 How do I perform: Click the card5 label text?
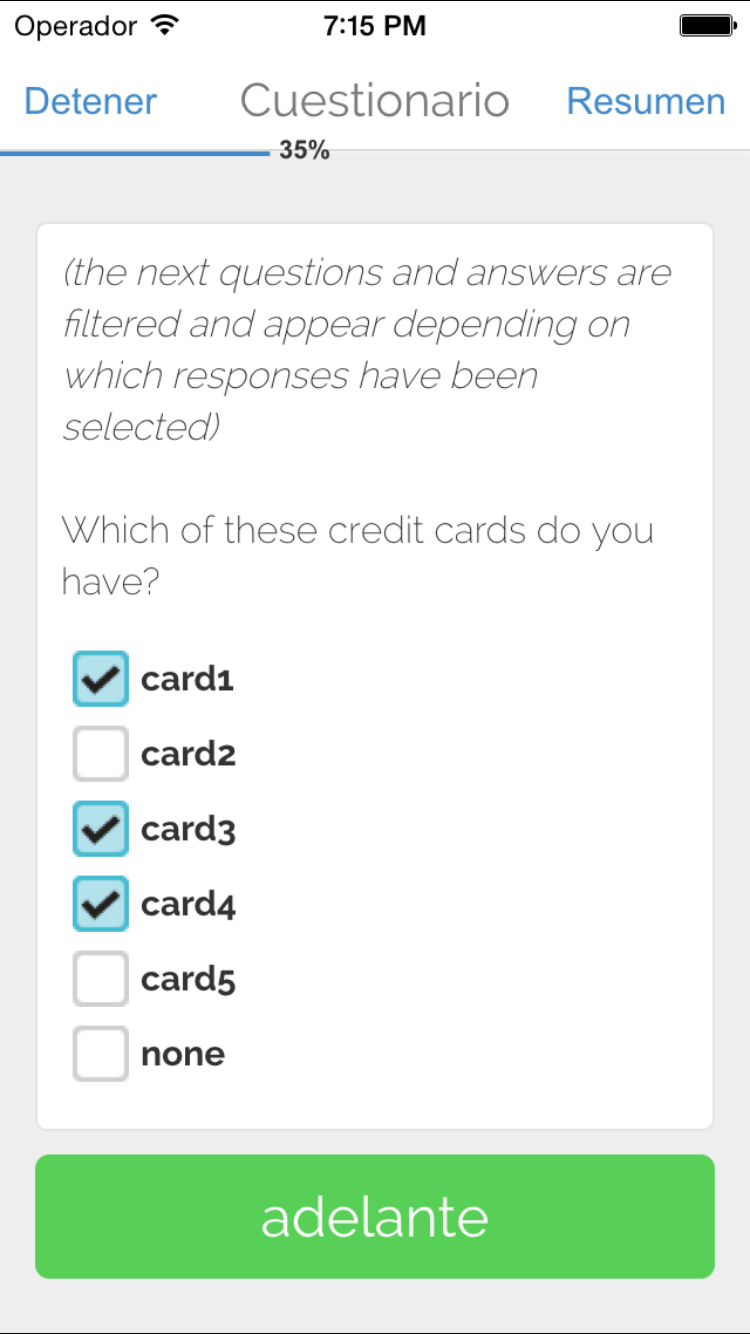click(x=188, y=979)
